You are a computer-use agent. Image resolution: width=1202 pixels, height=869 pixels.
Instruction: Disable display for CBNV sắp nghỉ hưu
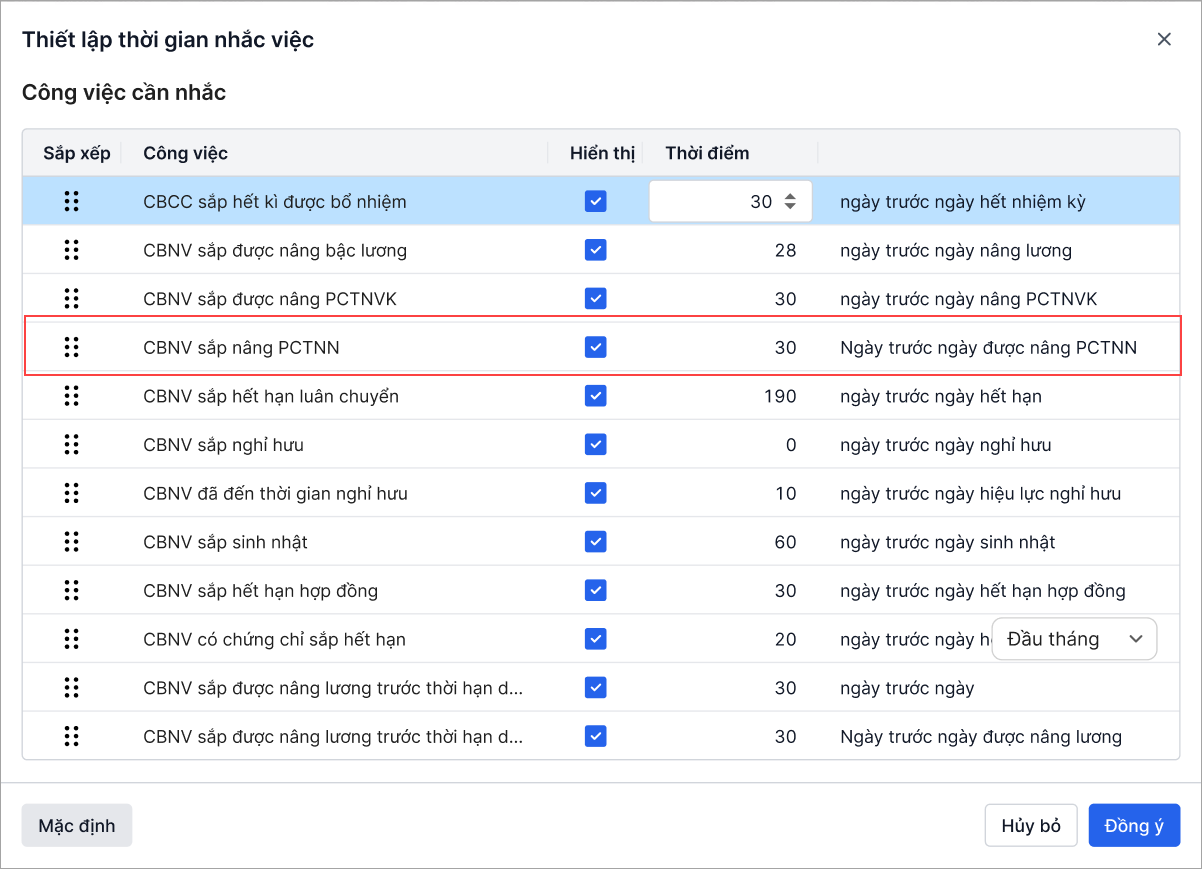click(x=596, y=444)
